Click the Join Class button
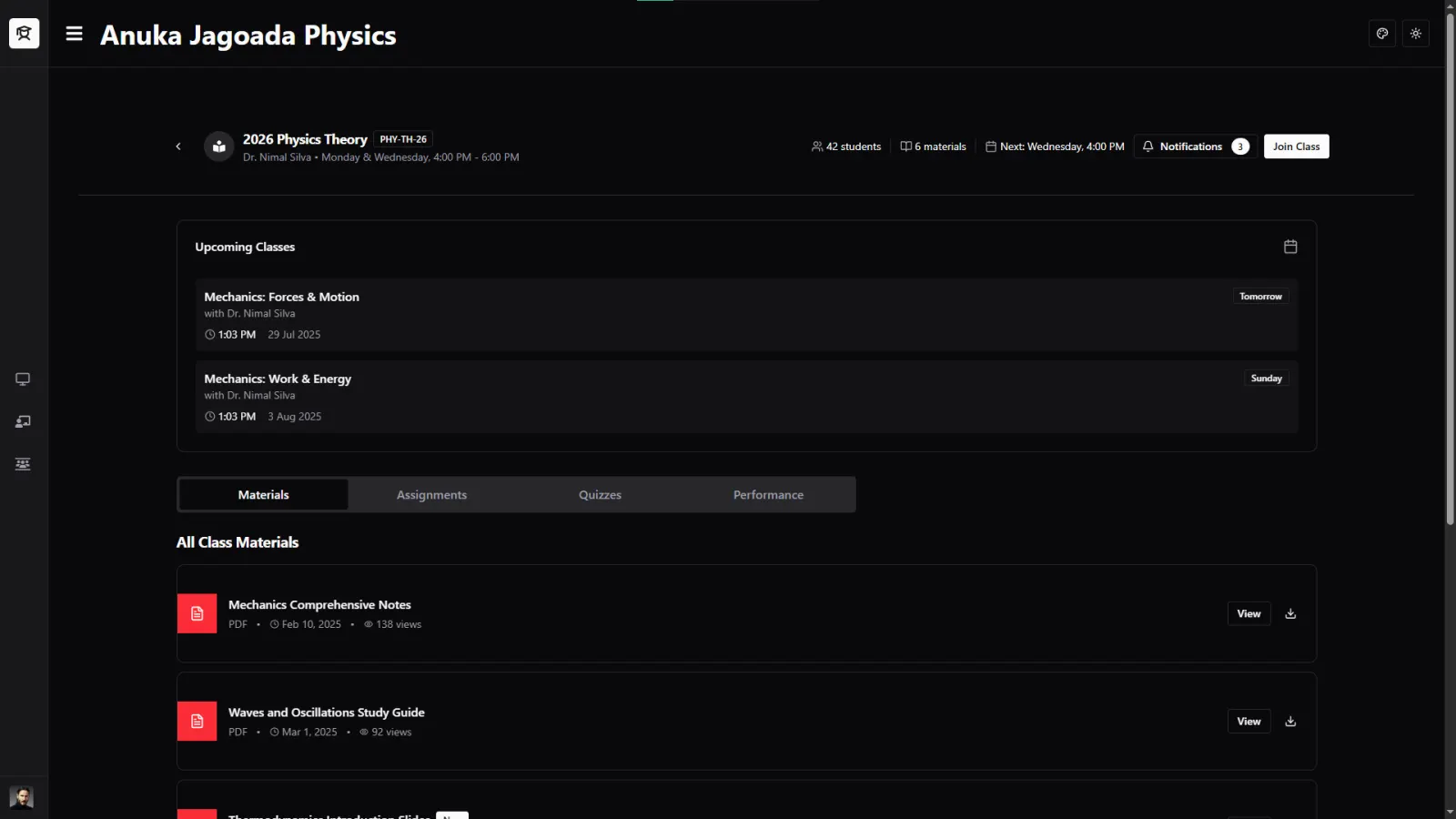 click(x=1297, y=147)
